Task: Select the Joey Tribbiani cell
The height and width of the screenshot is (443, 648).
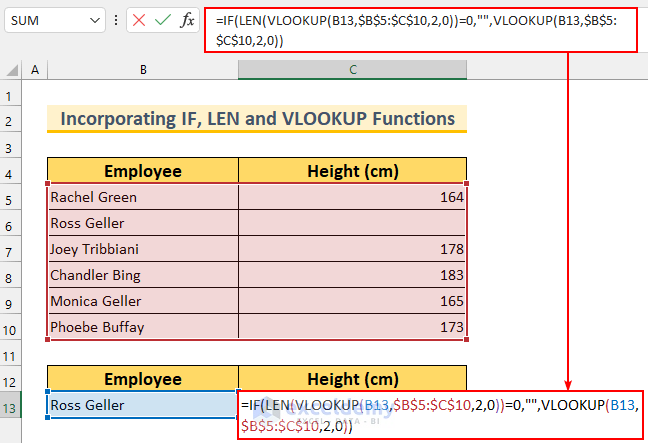Action: point(143,249)
